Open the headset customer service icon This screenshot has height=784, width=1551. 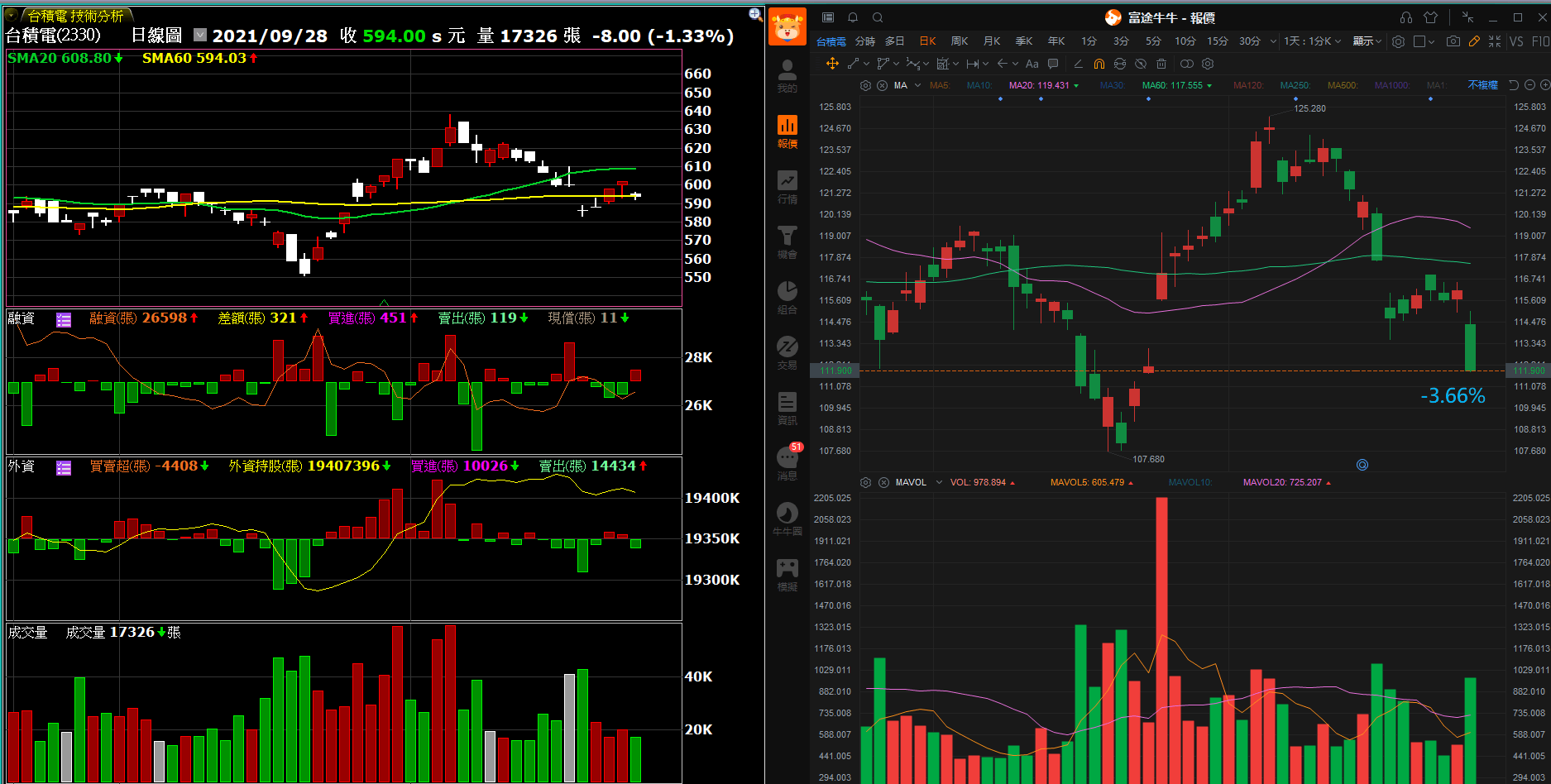(1406, 17)
